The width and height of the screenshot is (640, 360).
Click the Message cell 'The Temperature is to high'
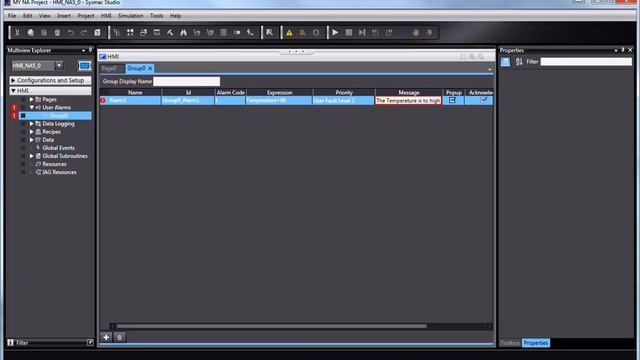click(x=408, y=100)
